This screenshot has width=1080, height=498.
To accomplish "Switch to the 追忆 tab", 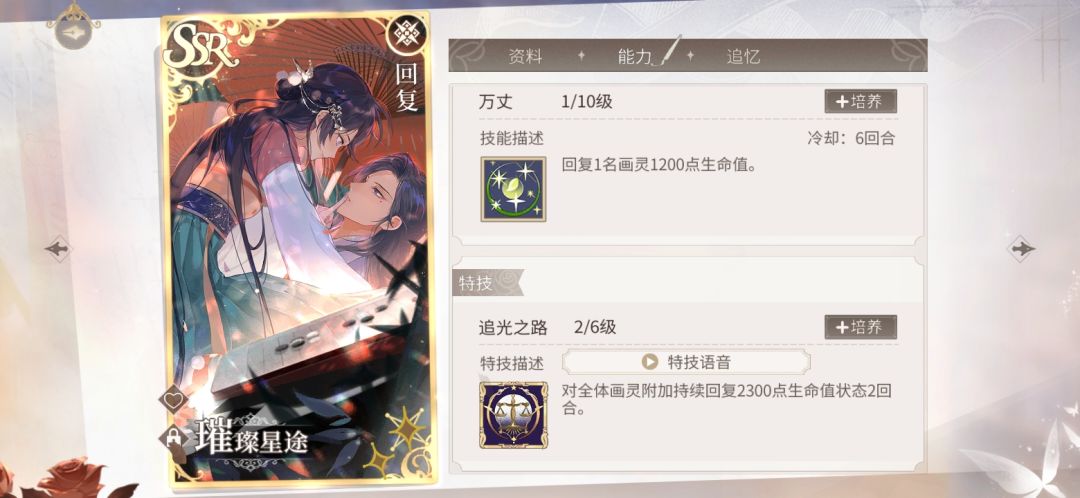I will [743, 56].
